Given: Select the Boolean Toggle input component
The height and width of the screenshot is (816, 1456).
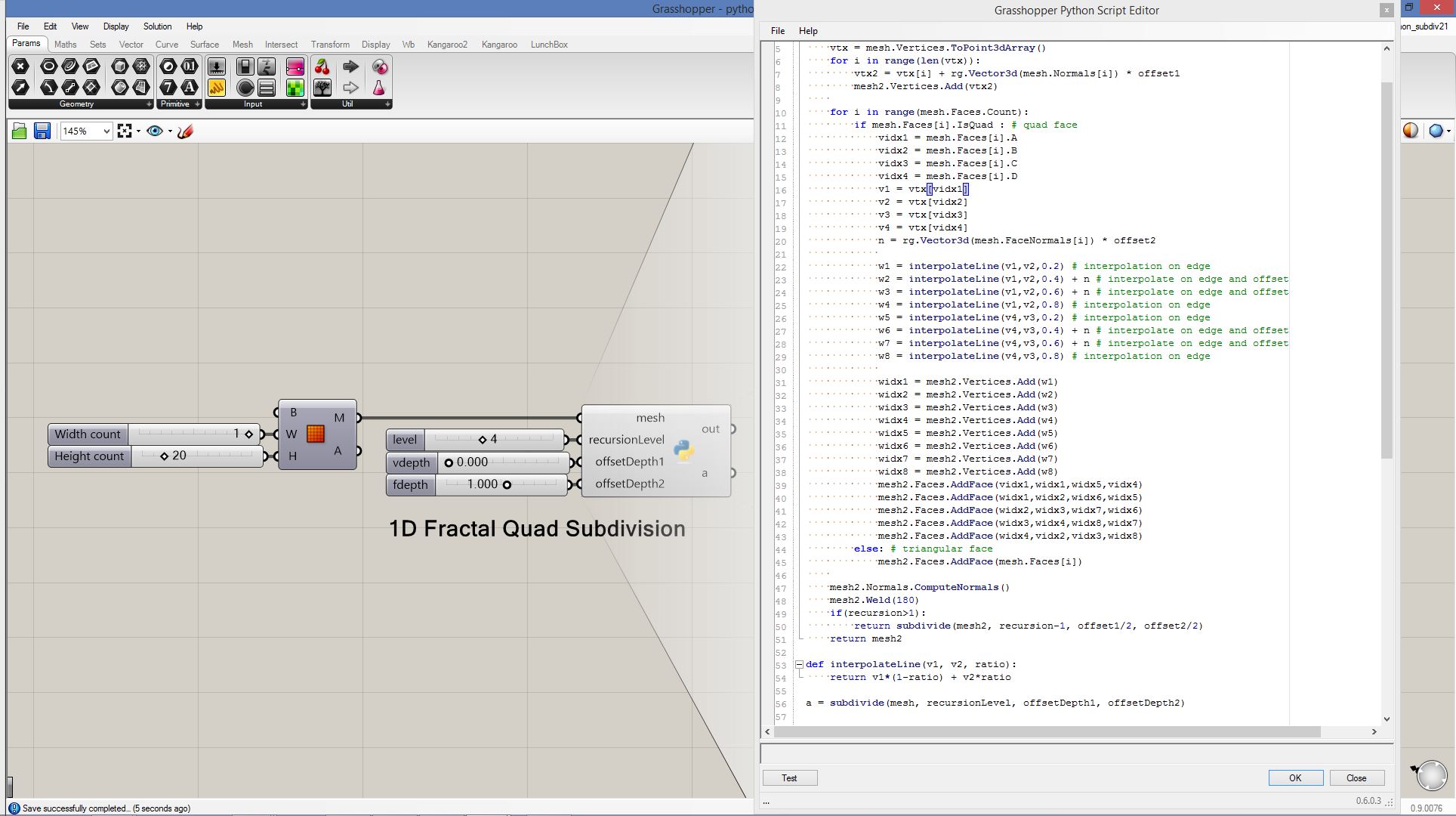Looking at the screenshot, I should 245,66.
